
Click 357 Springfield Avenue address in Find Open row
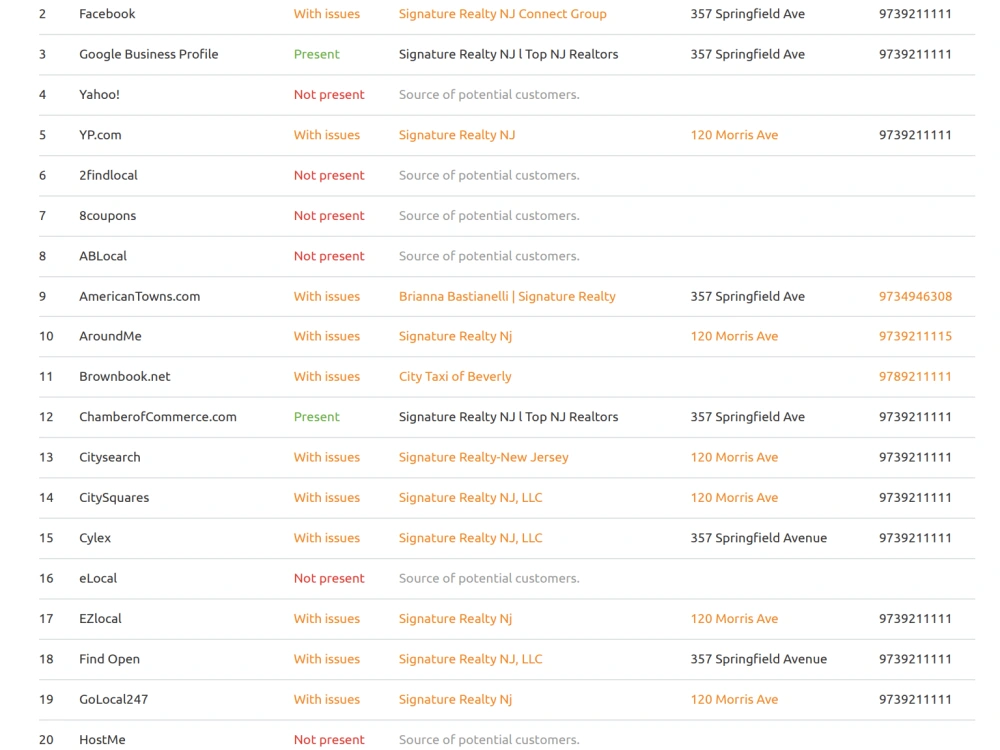758,659
